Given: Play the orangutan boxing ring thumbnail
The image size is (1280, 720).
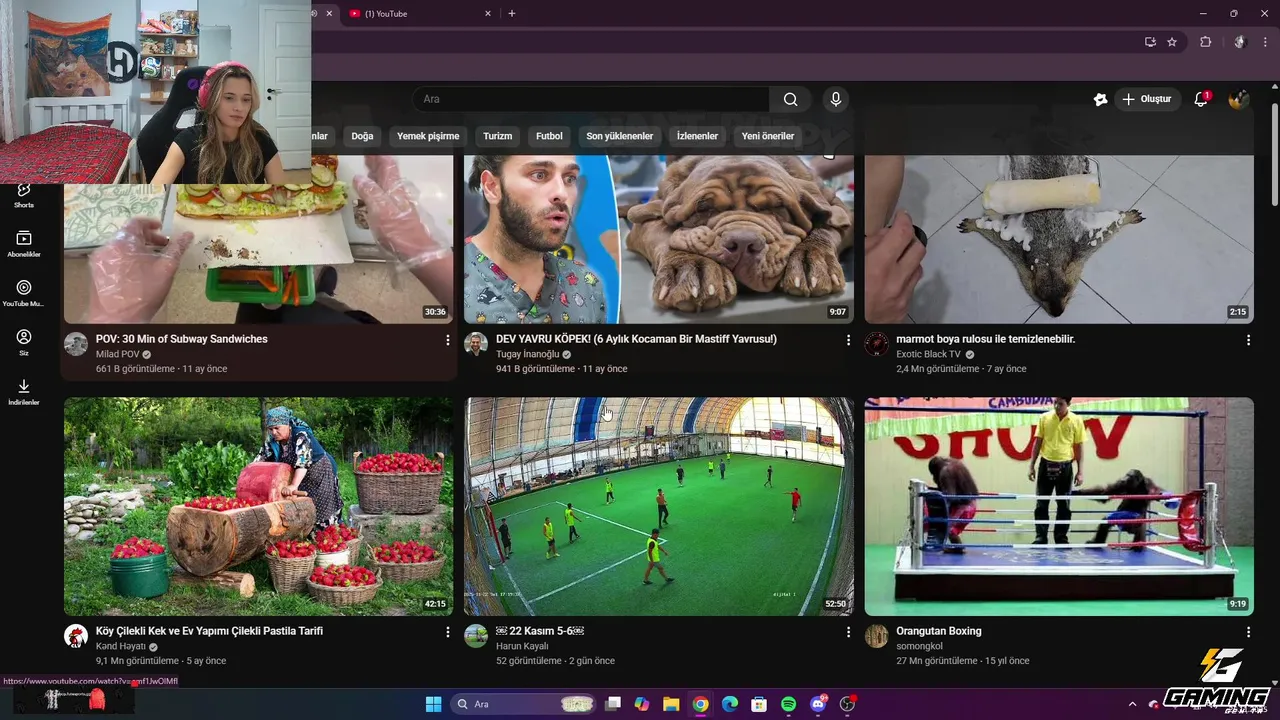Looking at the screenshot, I should (1059, 506).
